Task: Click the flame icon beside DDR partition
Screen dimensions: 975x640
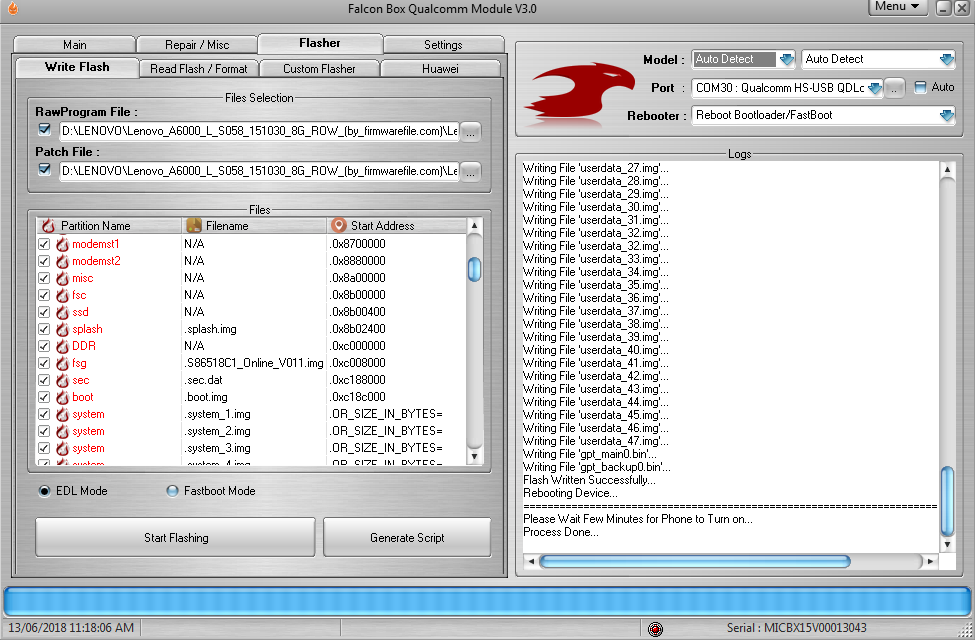Action: (62, 346)
